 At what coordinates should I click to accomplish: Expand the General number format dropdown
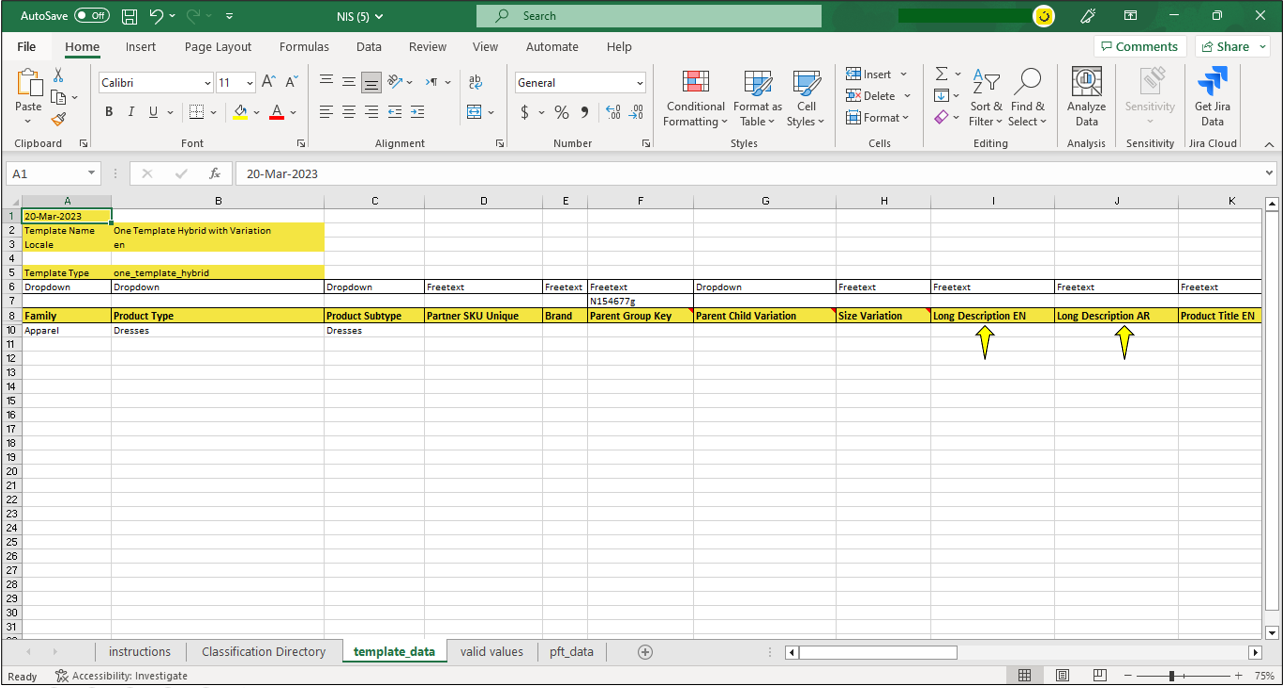pos(640,83)
